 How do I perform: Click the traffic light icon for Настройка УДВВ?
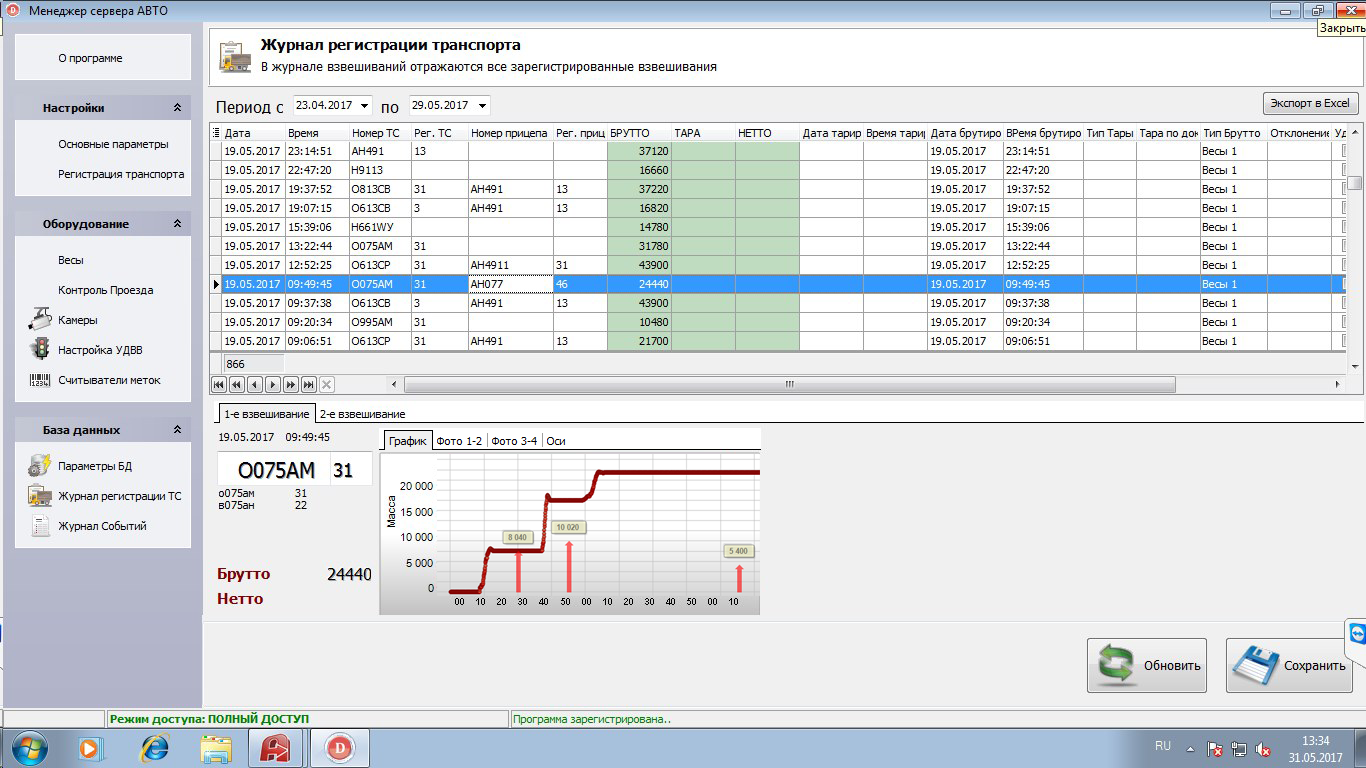(40, 350)
